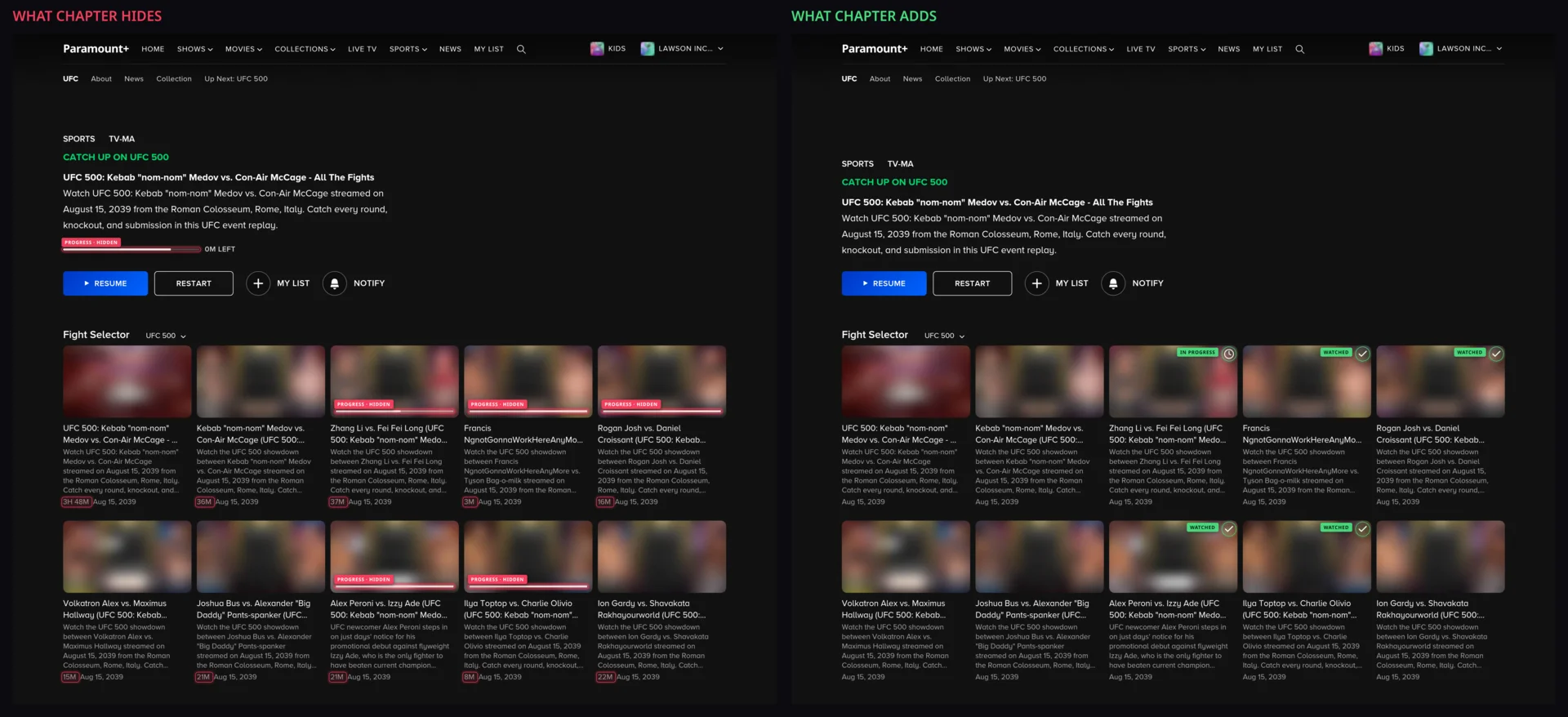Expand Collections menu in 'Chapter Adds' panel
The height and width of the screenshot is (717, 1568).
pos(1084,49)
